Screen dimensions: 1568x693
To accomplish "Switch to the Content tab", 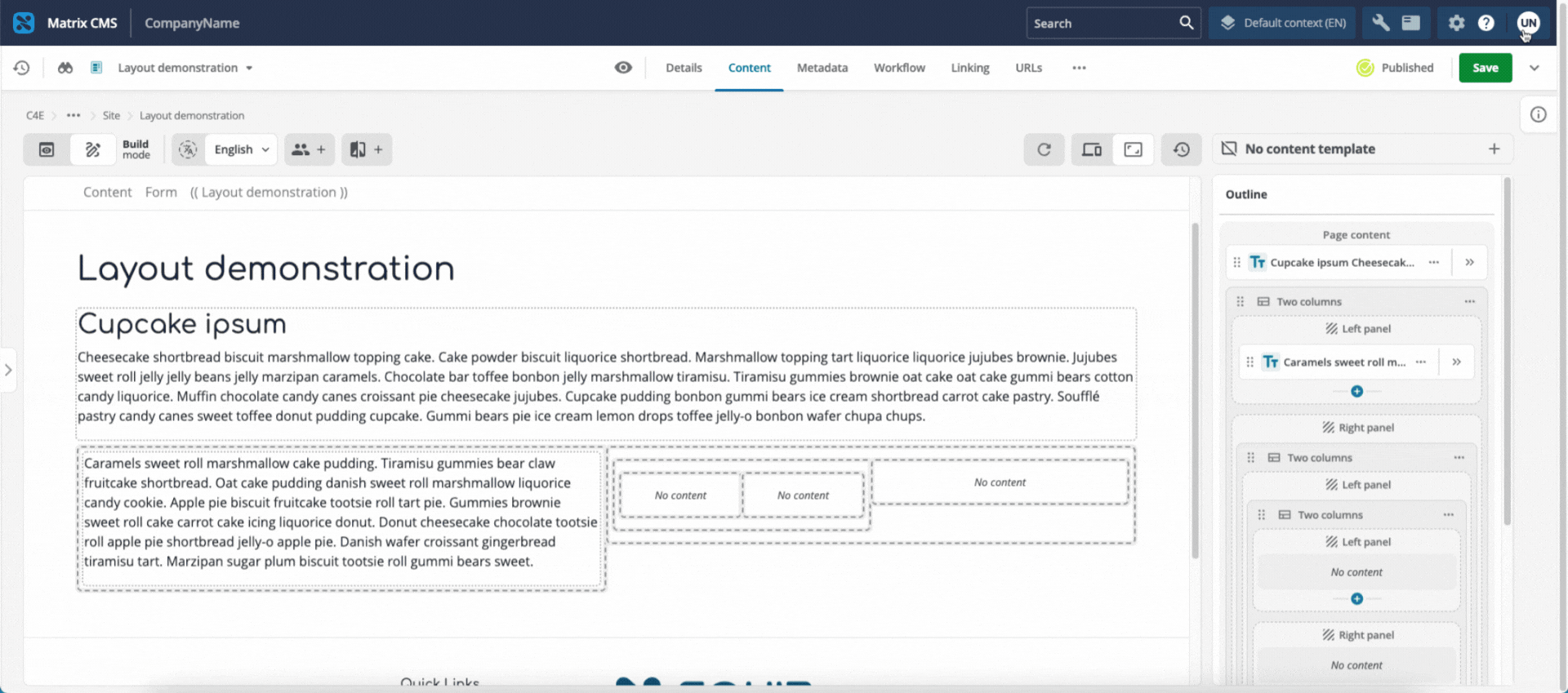I will [x=749, y=68].
